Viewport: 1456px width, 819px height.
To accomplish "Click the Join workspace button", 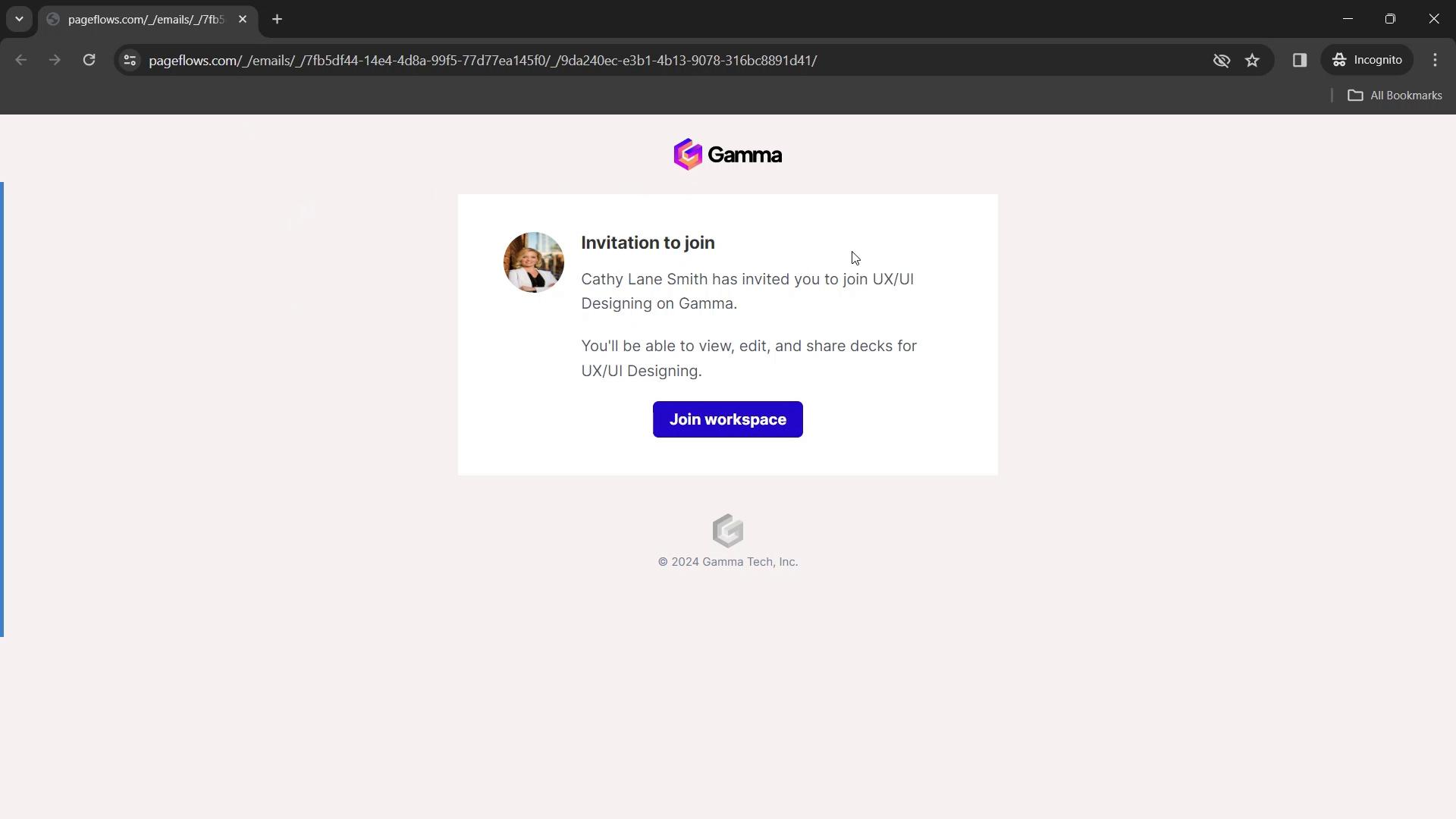I will [x=728, y=419].
